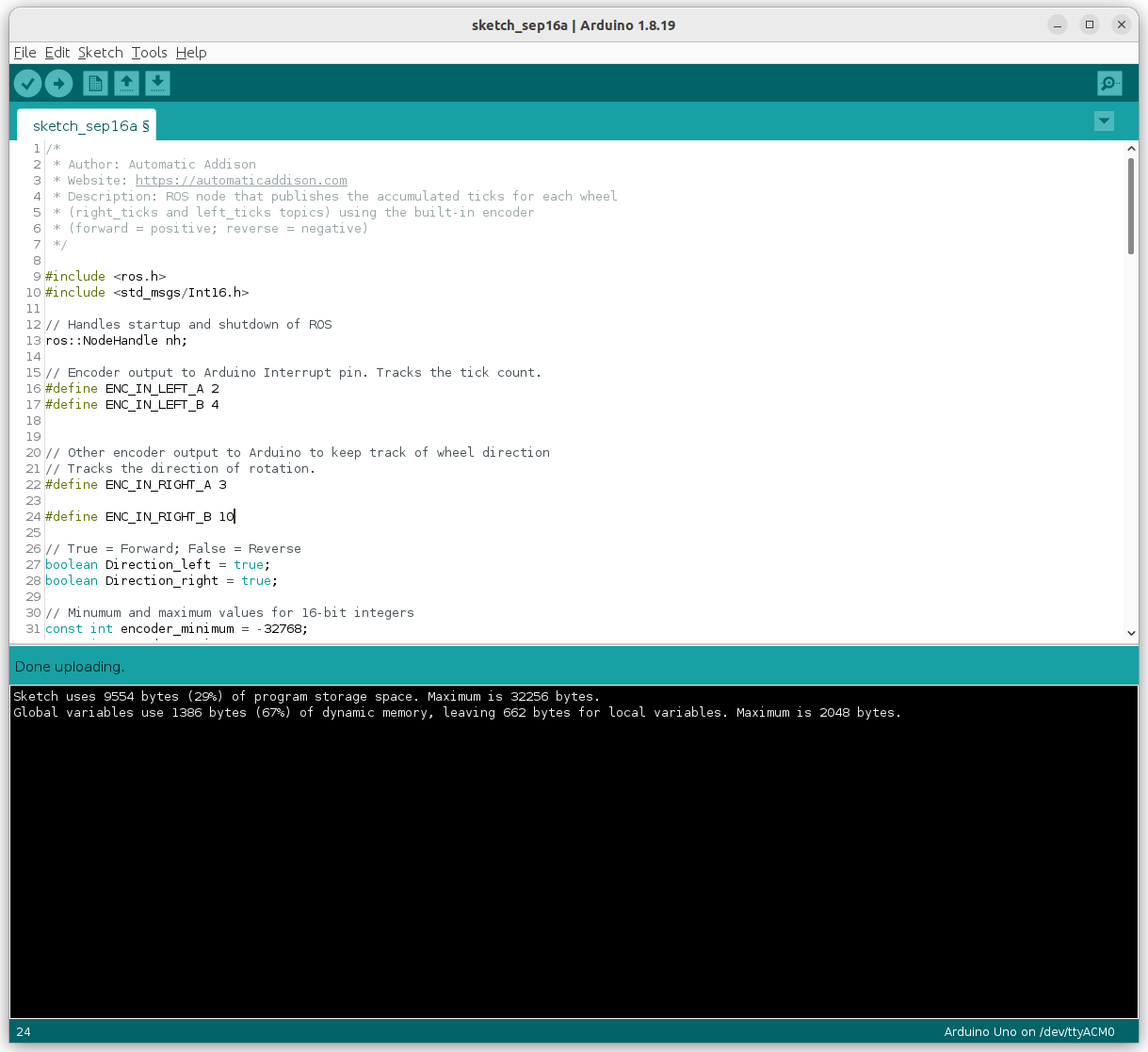Click the '#include <std_msgs/Int16.h>' line

click(147, 293)
